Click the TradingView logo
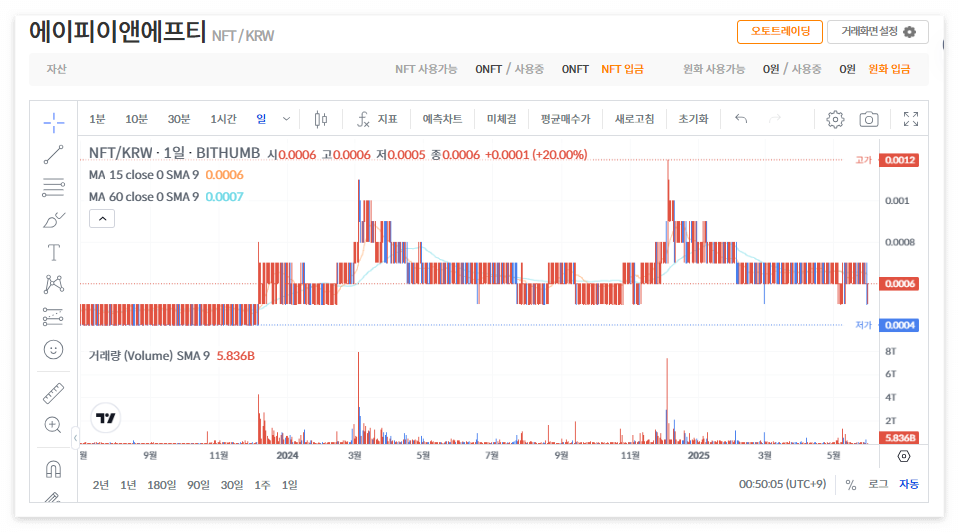Screen dimensions: 959x532 (x=106, y=418)
